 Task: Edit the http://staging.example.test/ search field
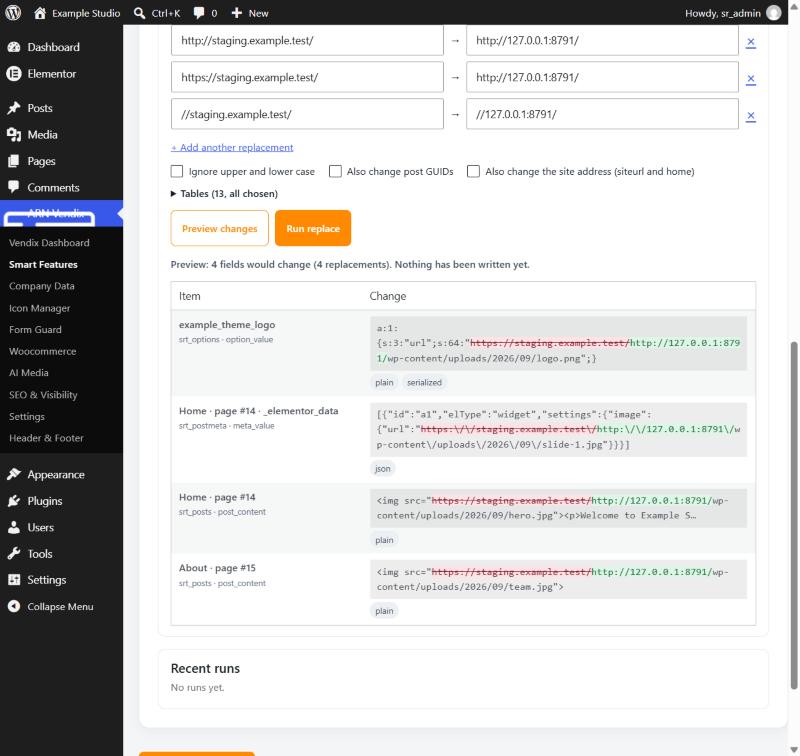tap(307, 40)
